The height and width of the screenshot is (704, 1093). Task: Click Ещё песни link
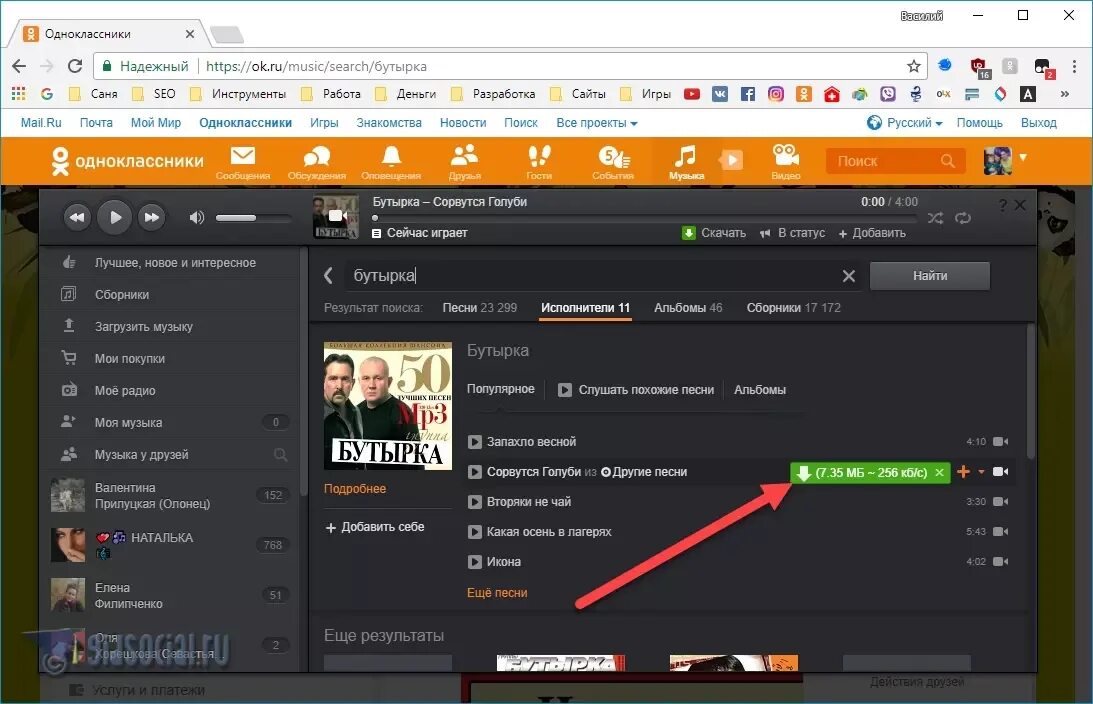(497, 592)
